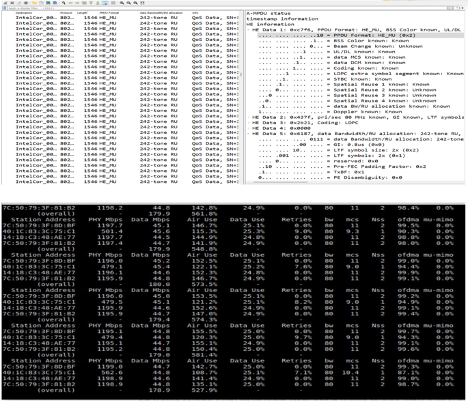The image size is (468, 402).
Task: Open the capture options gear icon
Action: [x=26, y=3]
